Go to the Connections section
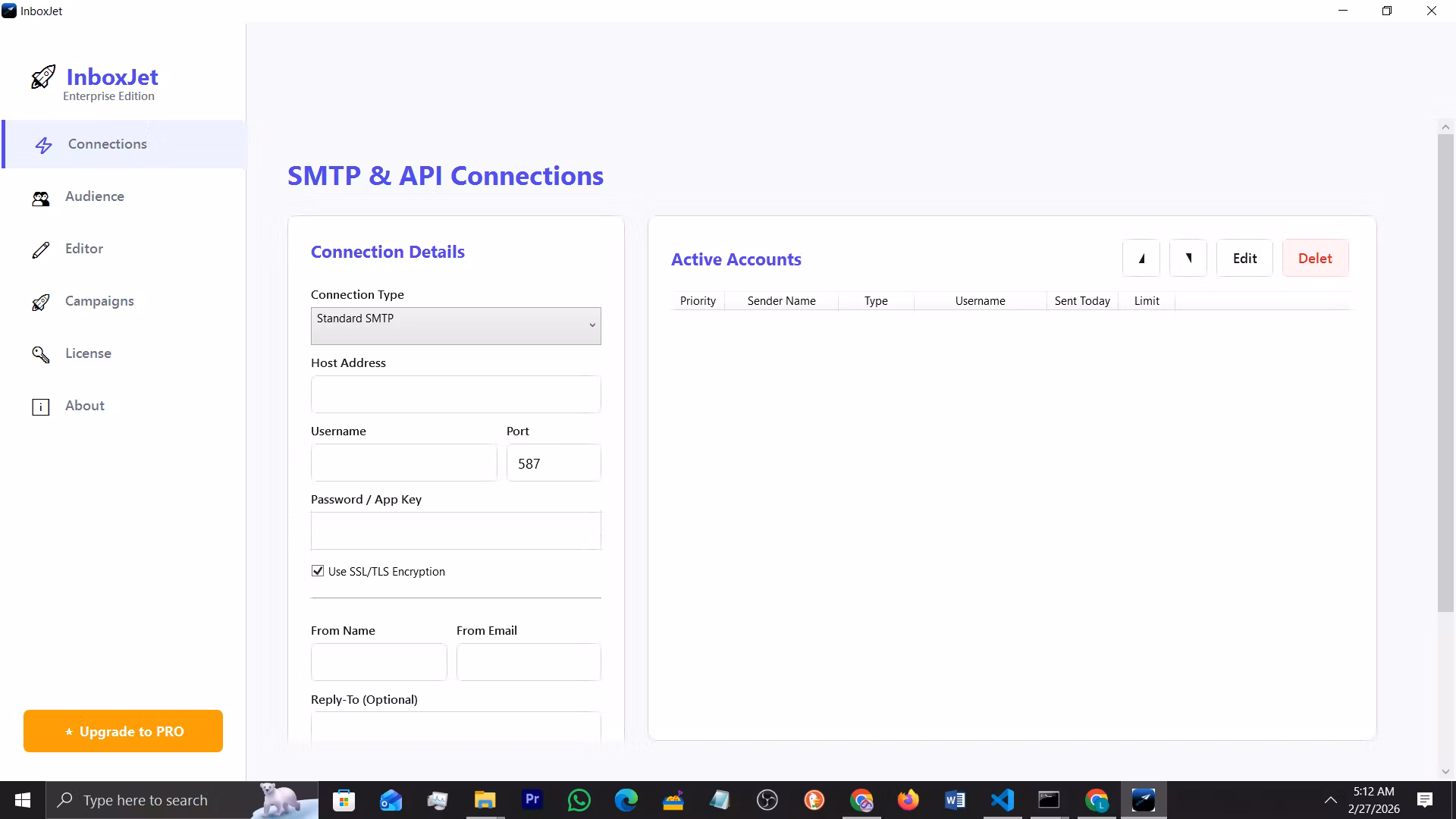 [124, 144]
